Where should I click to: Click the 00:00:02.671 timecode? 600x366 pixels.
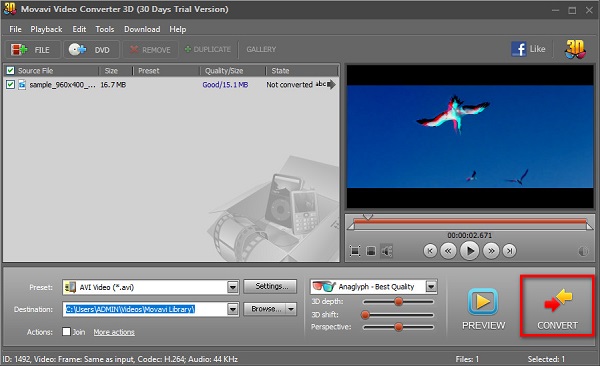click(470, 235)
